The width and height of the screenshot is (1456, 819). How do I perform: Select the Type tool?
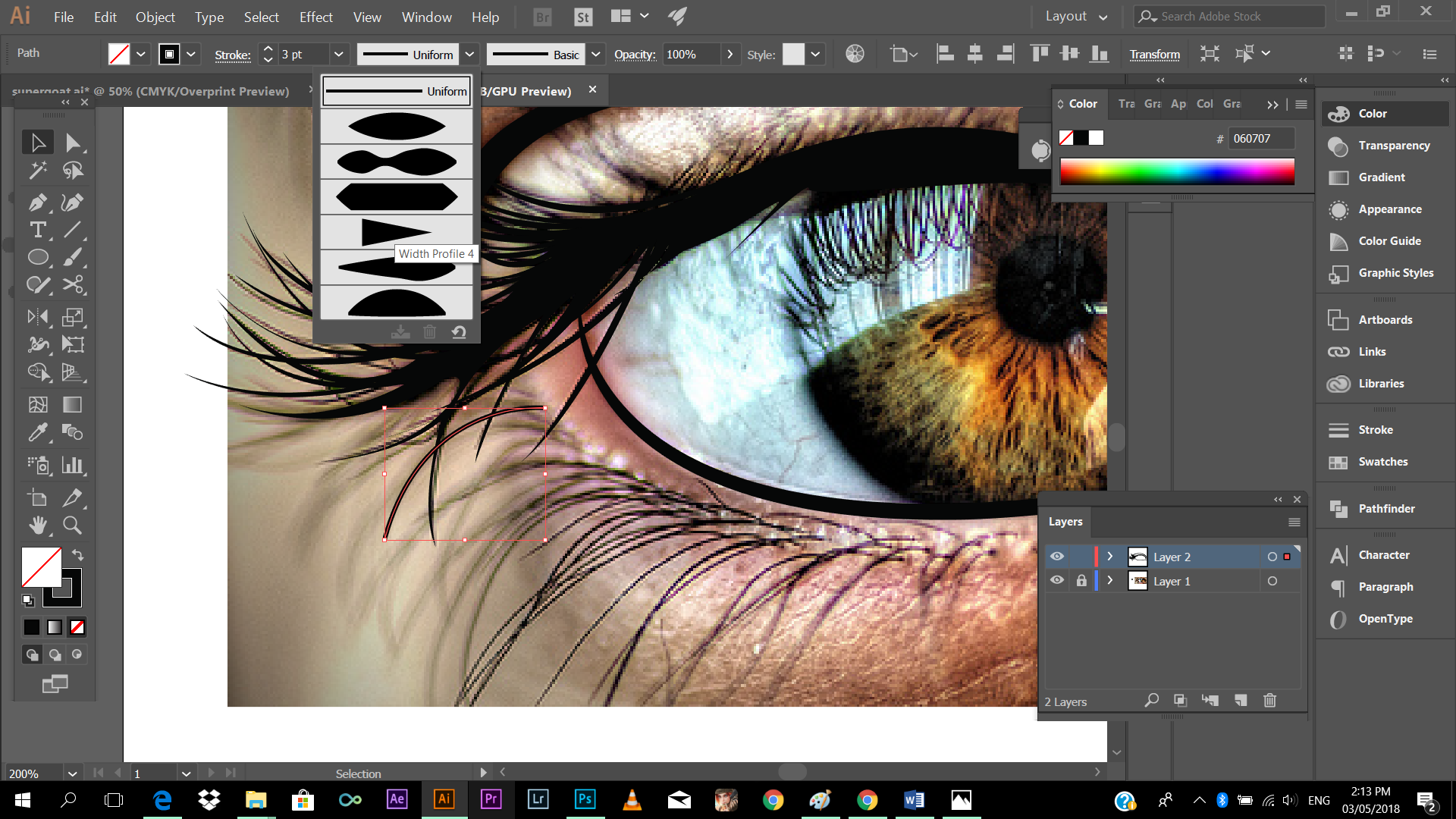click(x=37, y=230)
